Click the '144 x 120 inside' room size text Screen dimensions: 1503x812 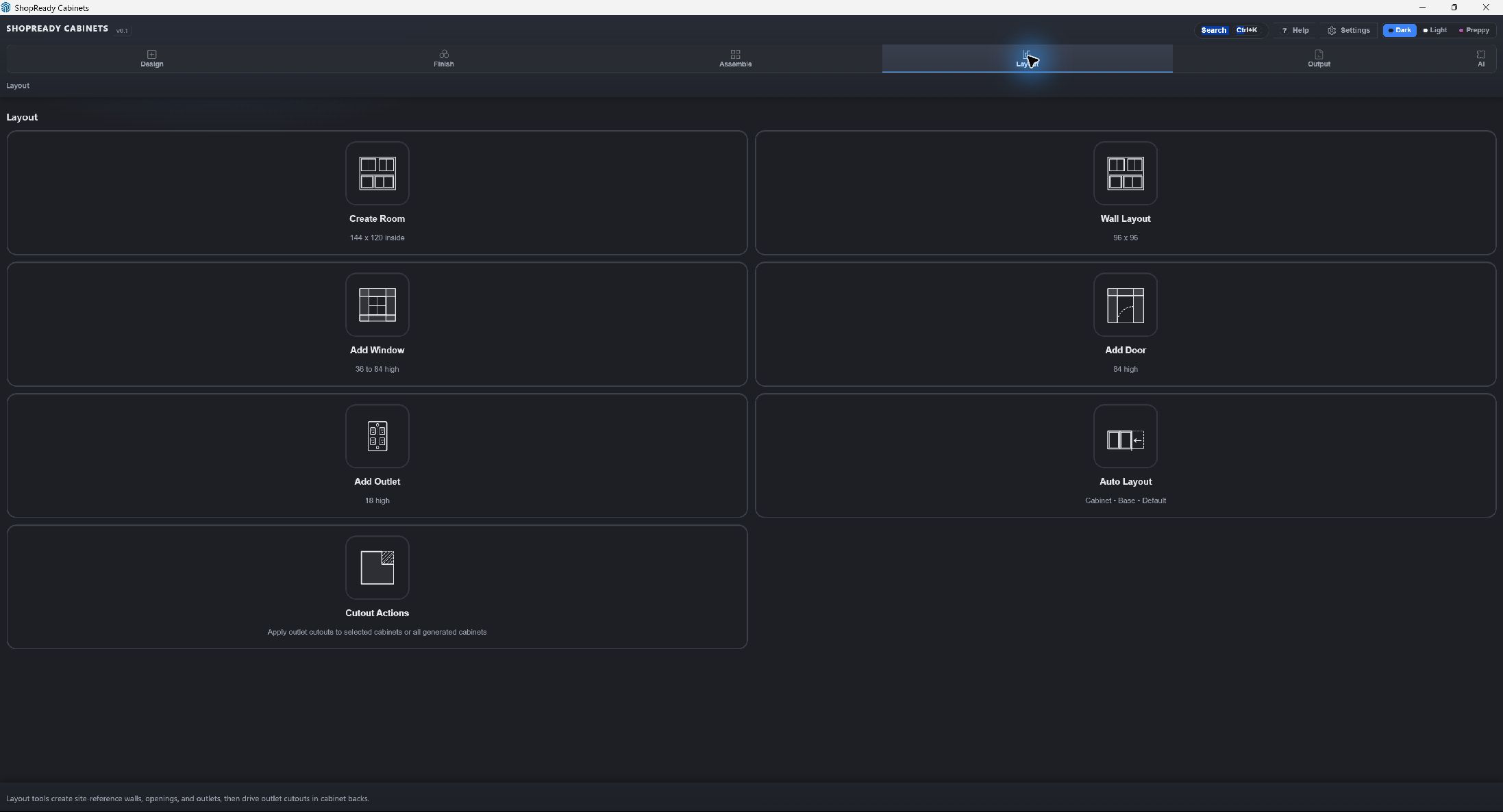click(377, 238)
